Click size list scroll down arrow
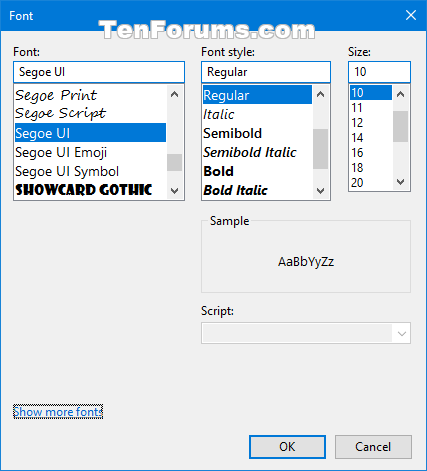Image resolution: width=427 pixels, height=471 pixels. tap(401, 182)
